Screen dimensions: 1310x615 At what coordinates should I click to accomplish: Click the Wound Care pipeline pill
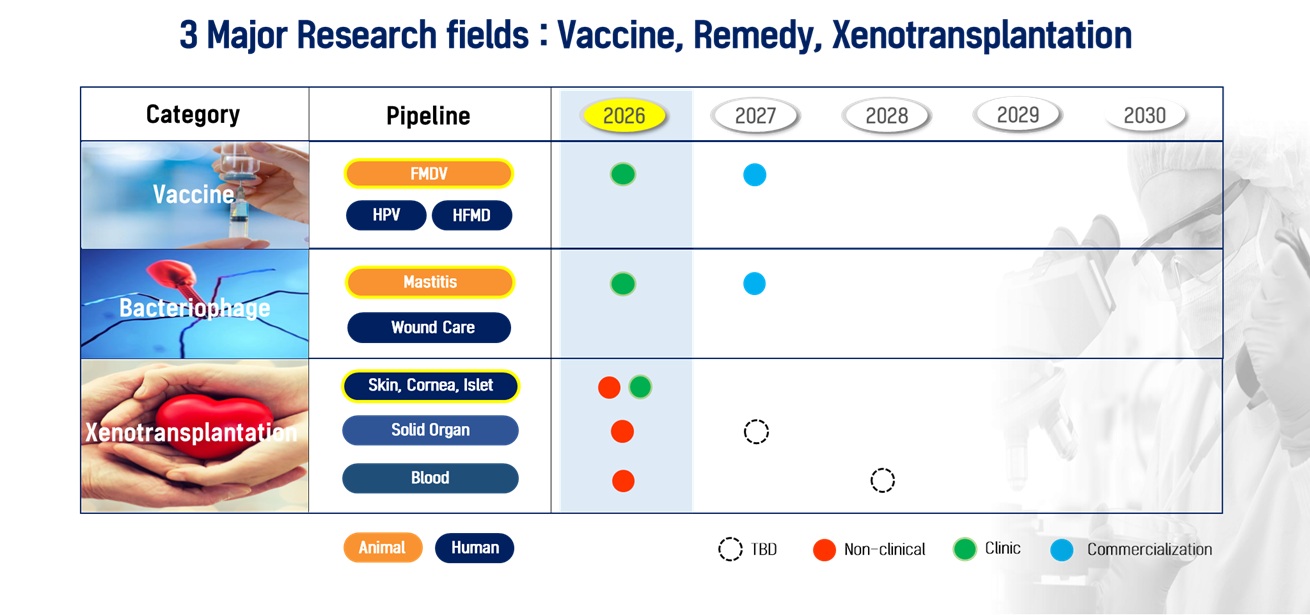coord(429,327)
